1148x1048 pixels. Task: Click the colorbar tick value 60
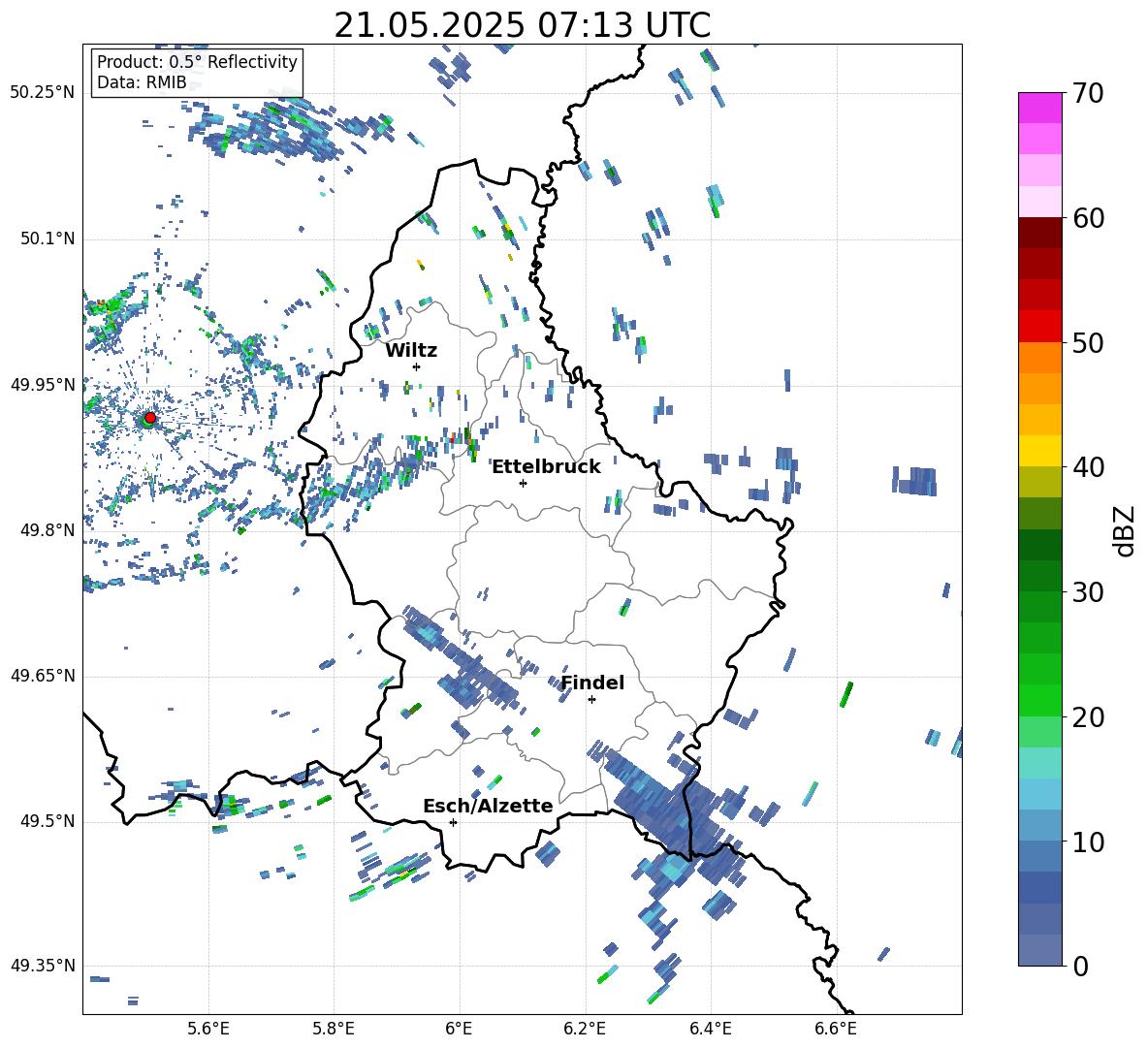point(1088,218)
